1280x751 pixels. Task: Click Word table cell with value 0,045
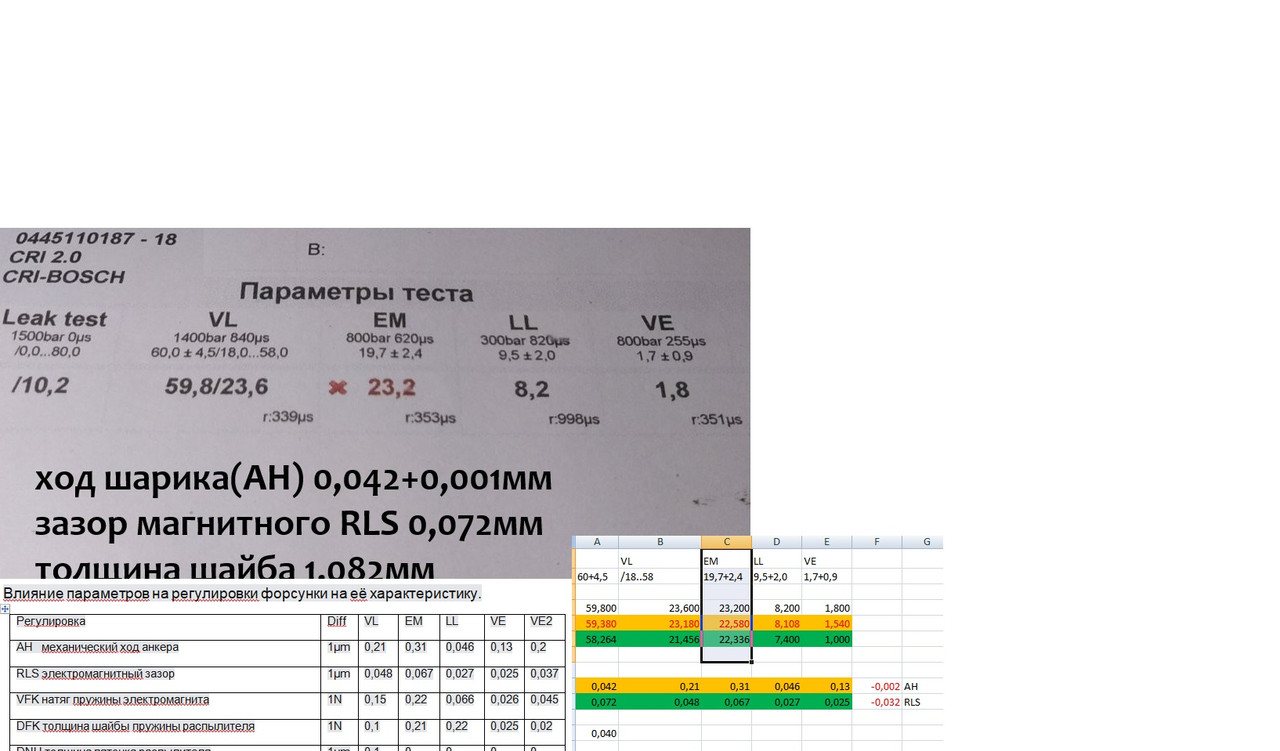pyautogui.click(x=545, y=706)
